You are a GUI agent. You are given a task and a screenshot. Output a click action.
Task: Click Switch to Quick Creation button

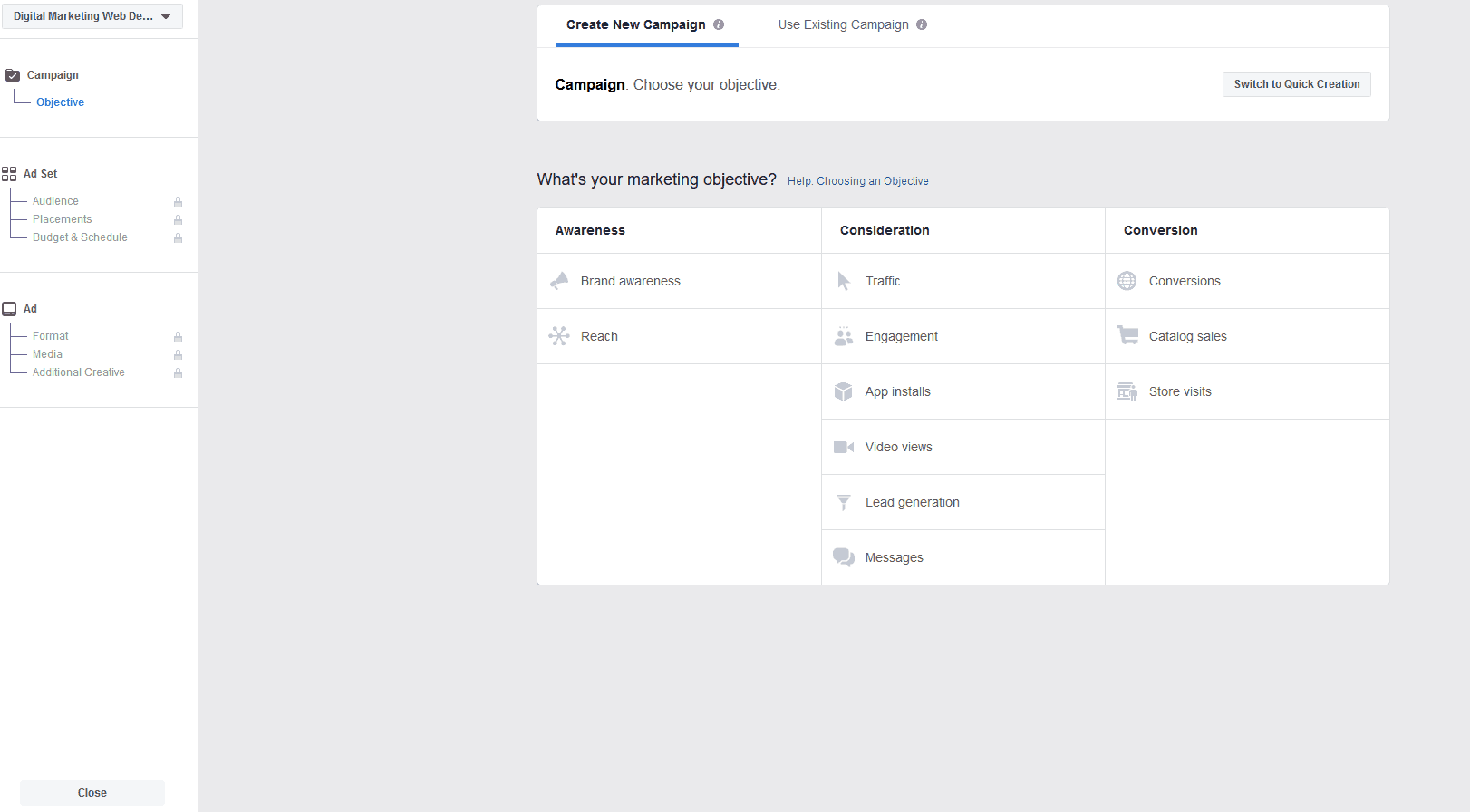coord(1297,84)
